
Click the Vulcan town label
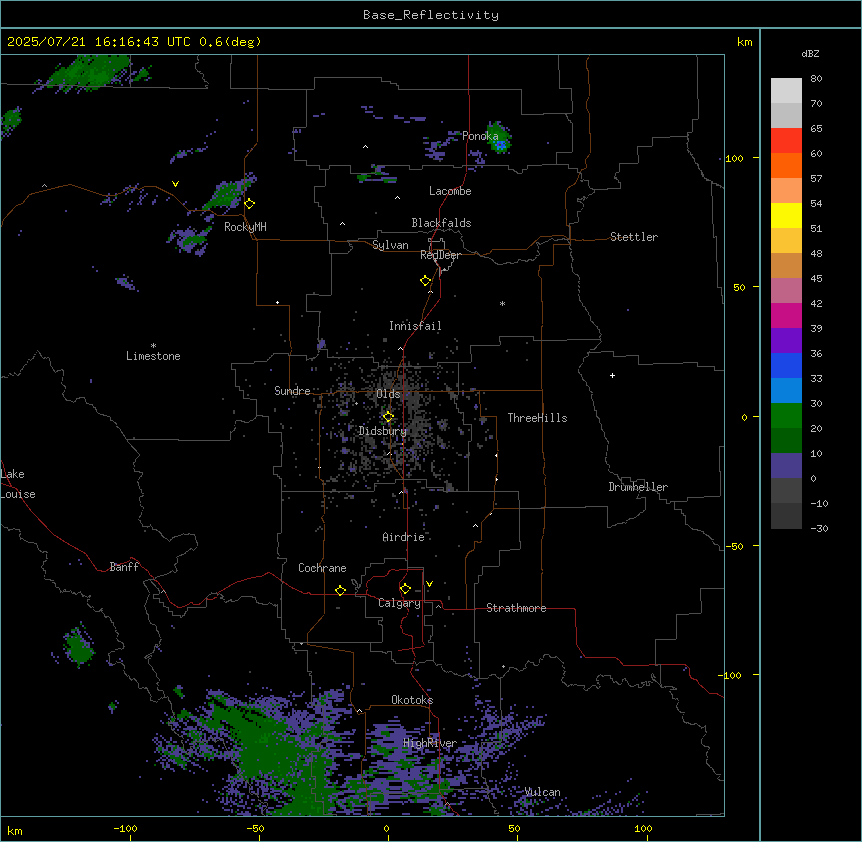[543, 792]
